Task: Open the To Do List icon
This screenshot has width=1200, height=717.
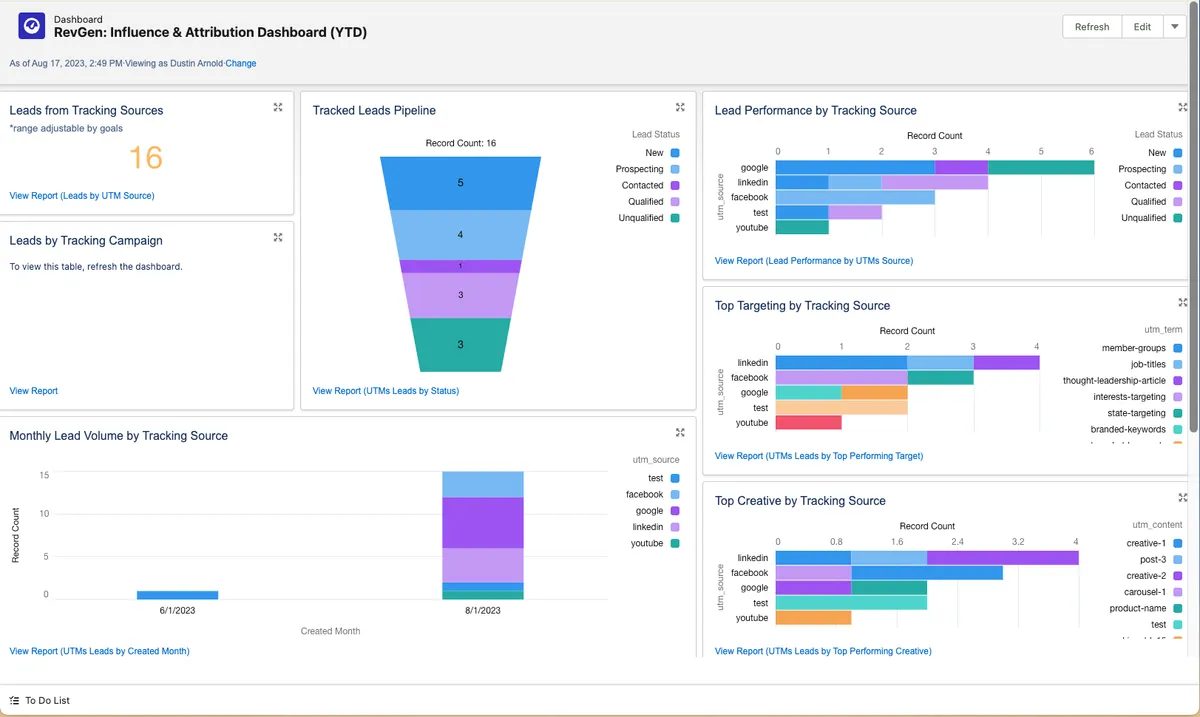Action: click(14, 701)
